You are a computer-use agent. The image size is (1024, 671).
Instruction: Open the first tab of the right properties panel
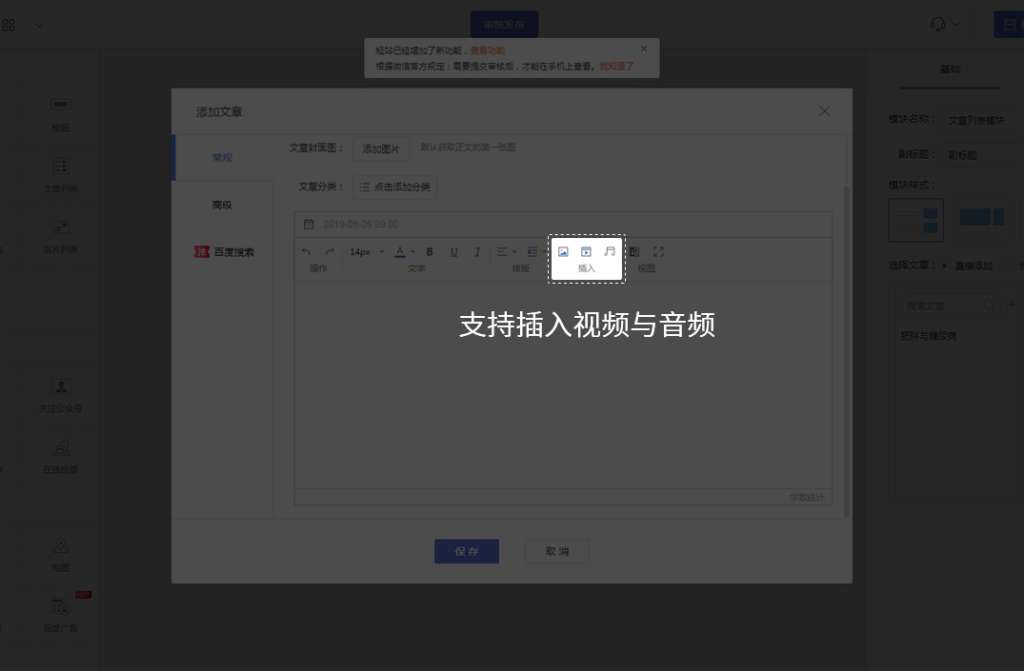tap(950, 69)
